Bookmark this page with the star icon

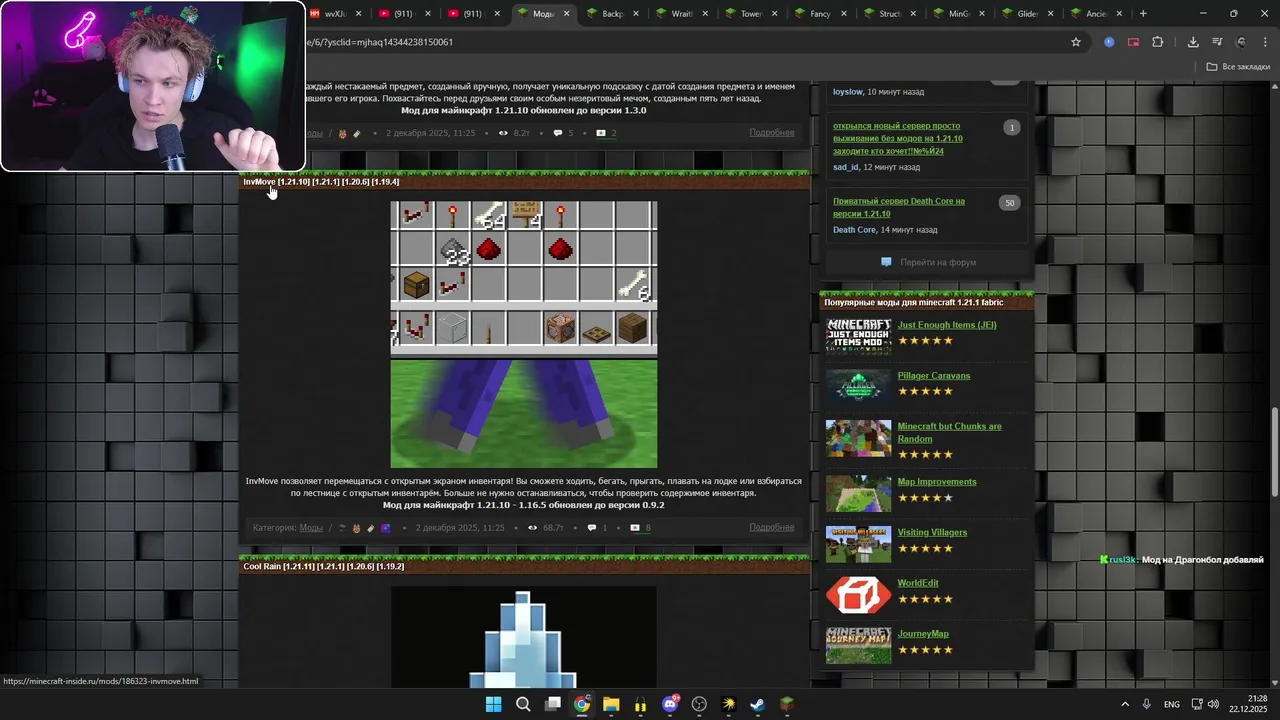click(x=1076, y=42)
